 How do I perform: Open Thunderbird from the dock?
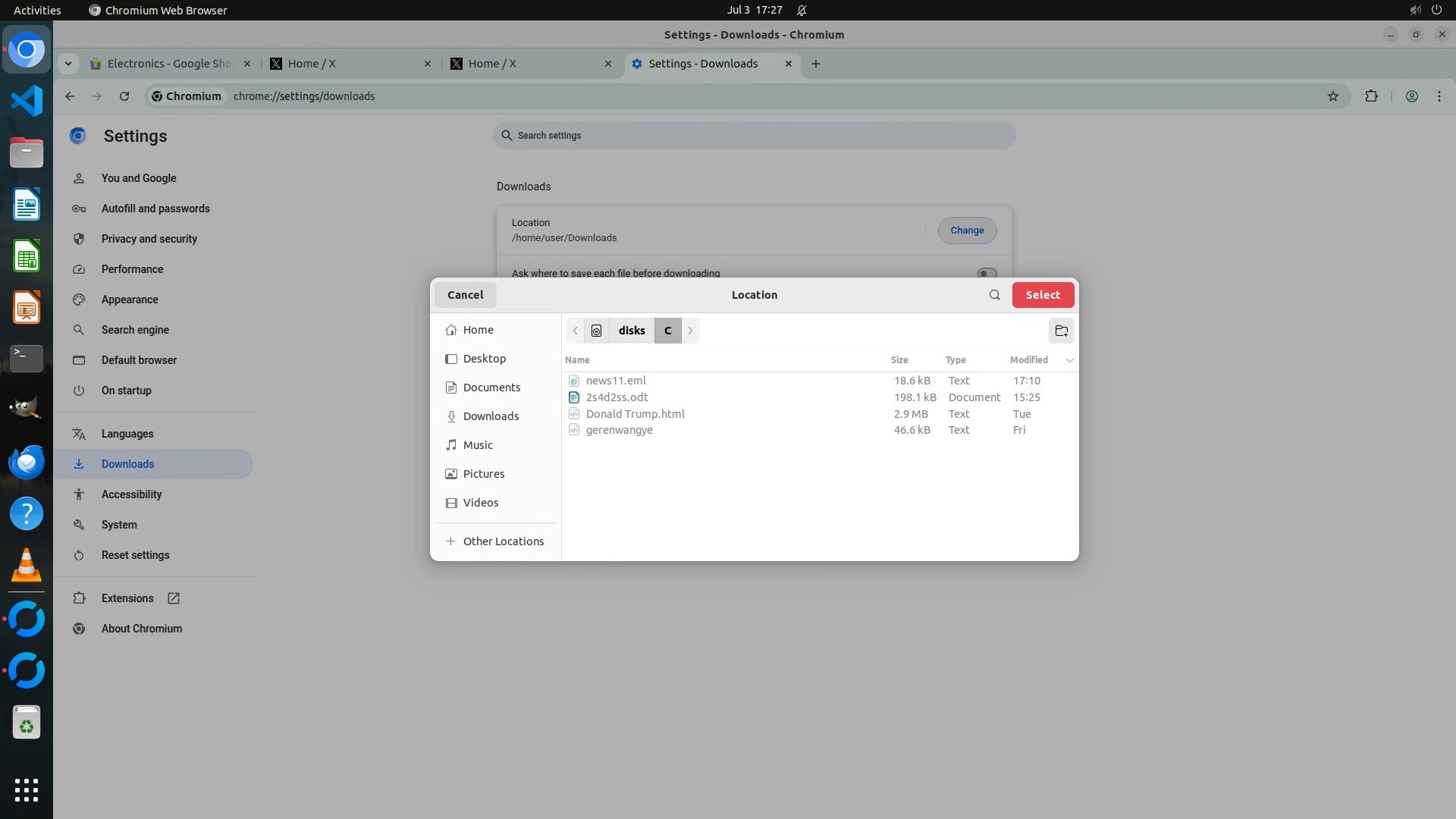pos(27,462)
